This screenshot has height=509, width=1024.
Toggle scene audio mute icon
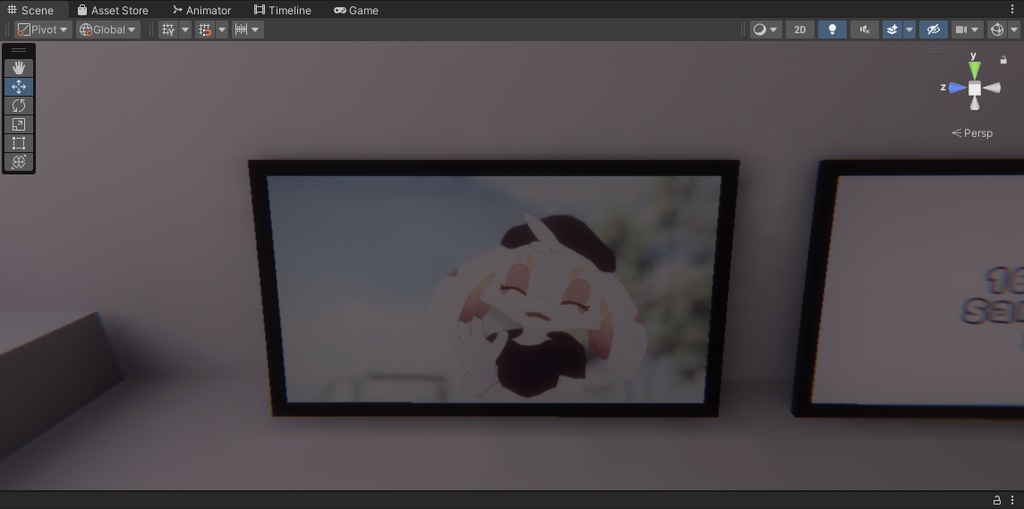click(x=865, y=29)
